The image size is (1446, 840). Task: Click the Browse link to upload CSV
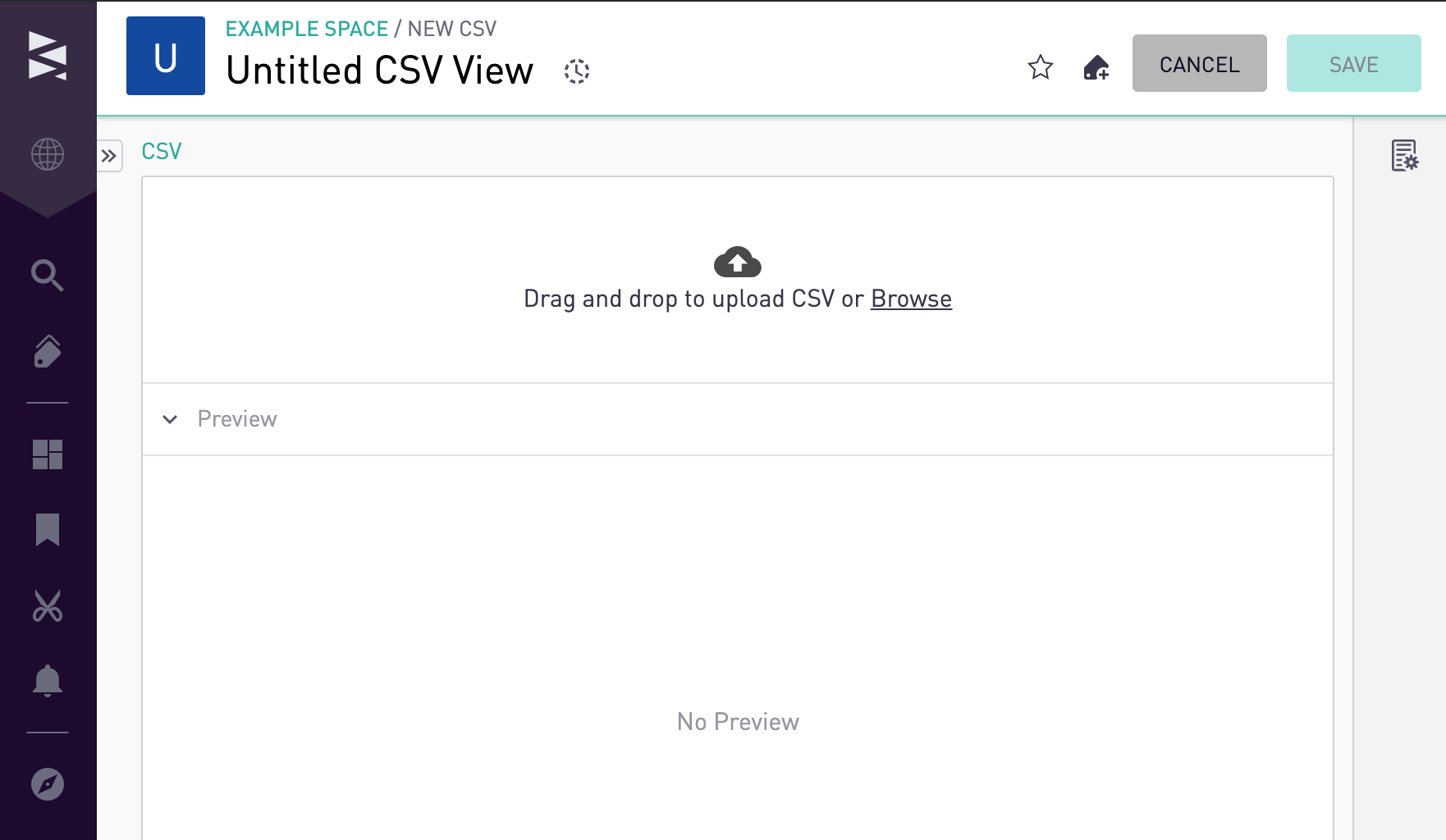911,299
